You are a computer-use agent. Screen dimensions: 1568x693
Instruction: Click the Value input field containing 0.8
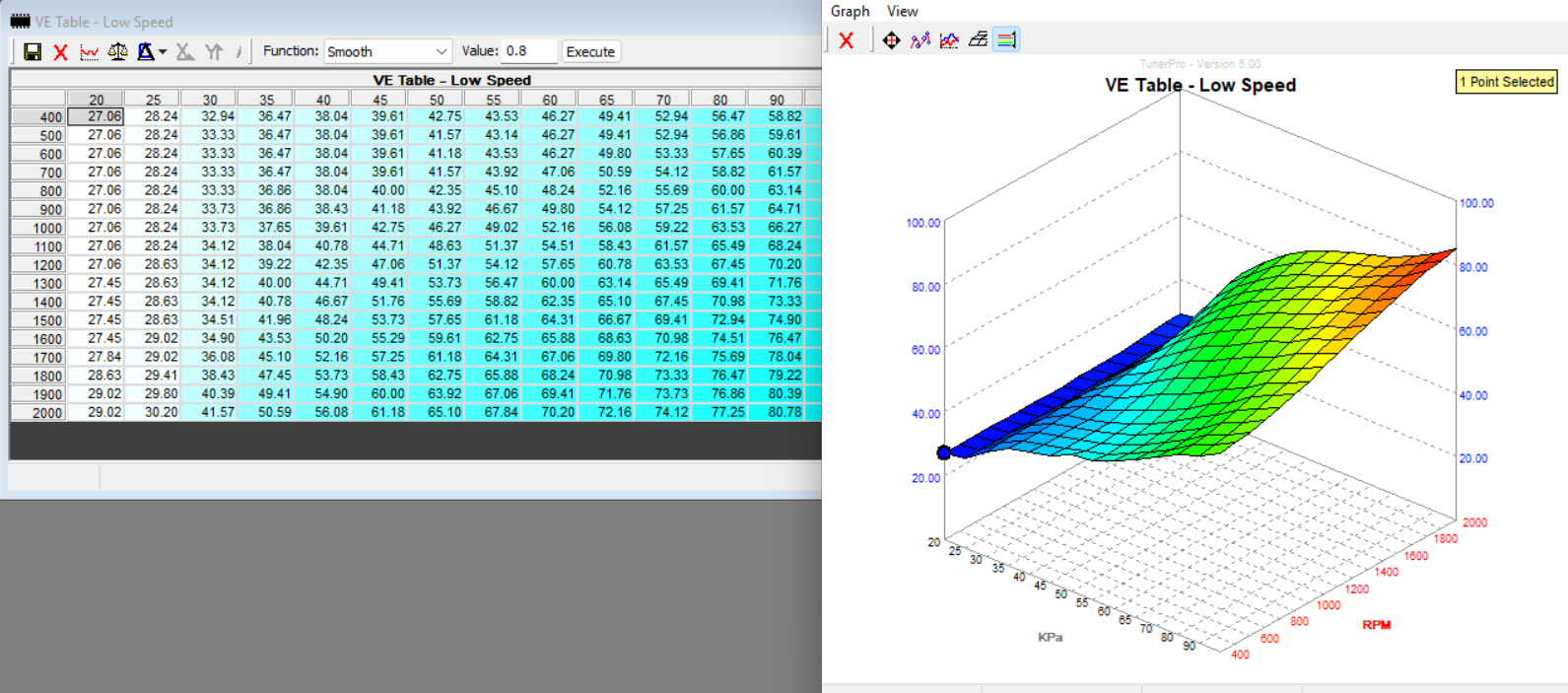point(528,51)
